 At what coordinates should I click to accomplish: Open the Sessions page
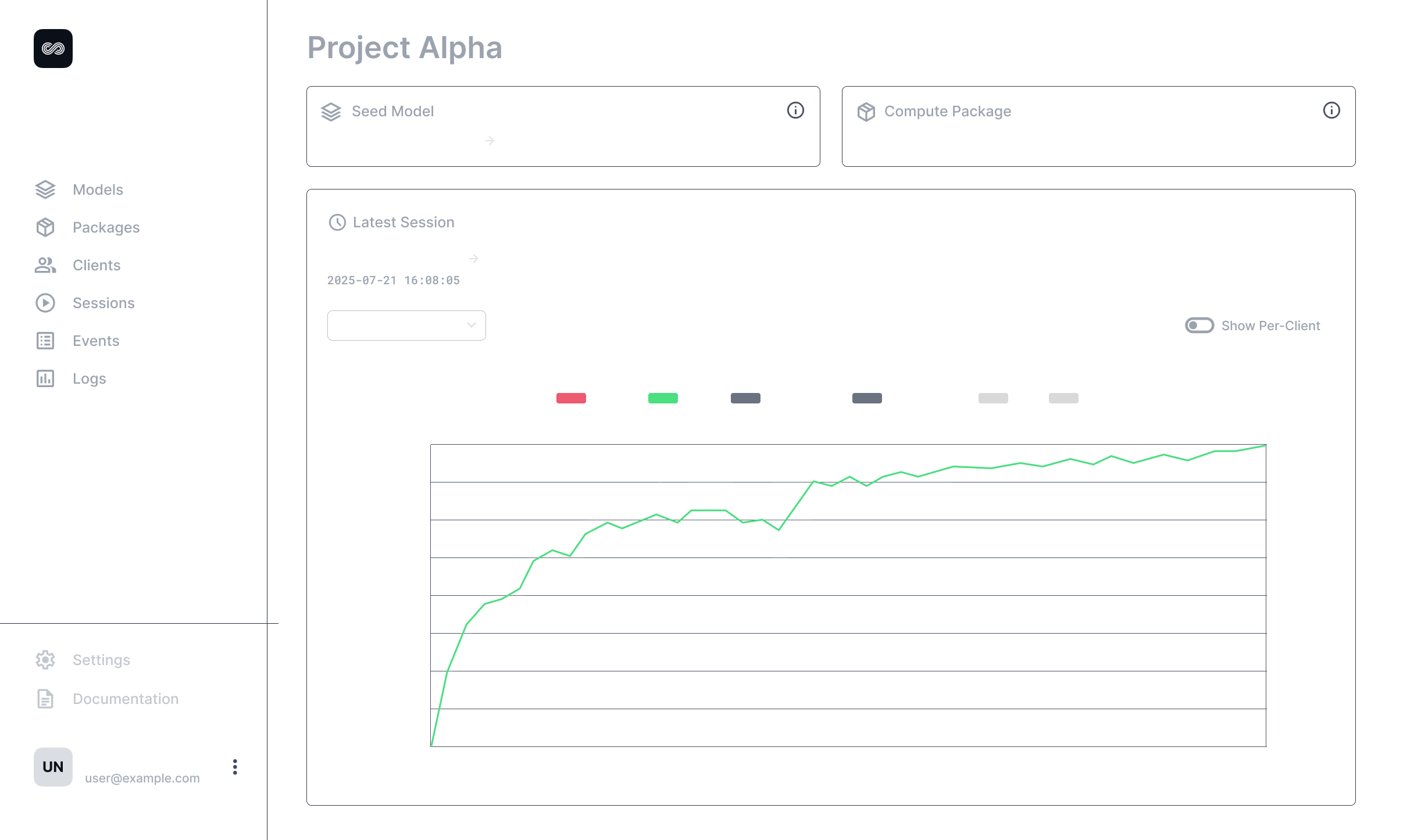coord(103,303)
